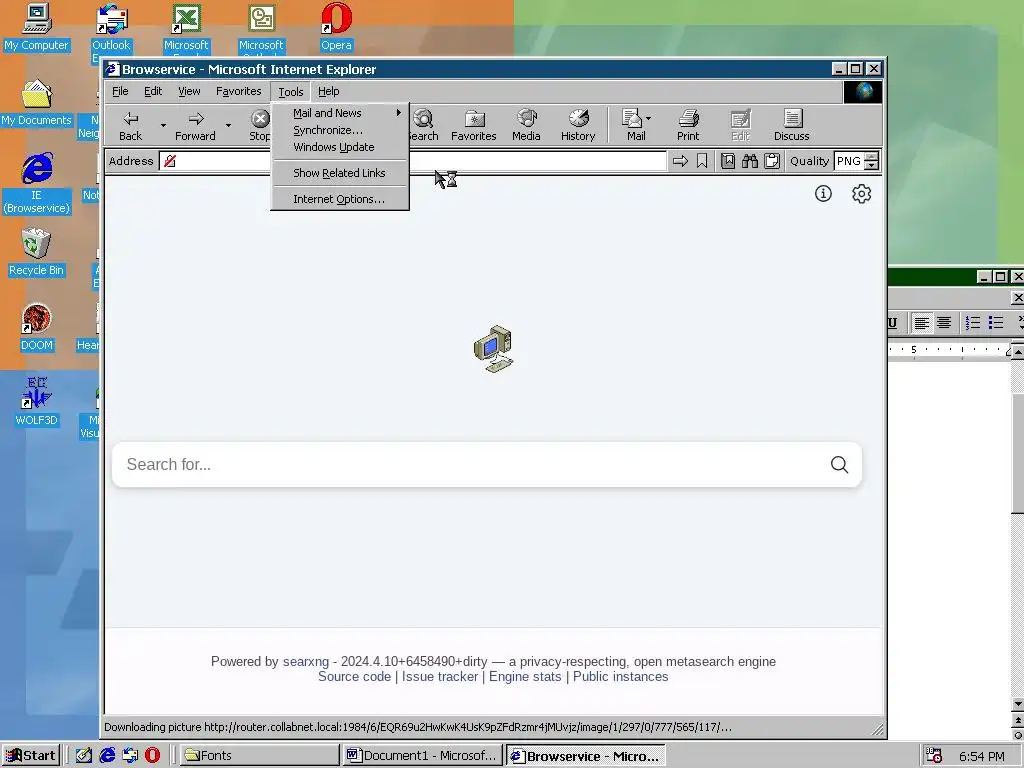The width and height of the screenshot is (1024, 768).
Task: Click the Print toolbar button
Action: pyautogui.click(x=688, y=125)
